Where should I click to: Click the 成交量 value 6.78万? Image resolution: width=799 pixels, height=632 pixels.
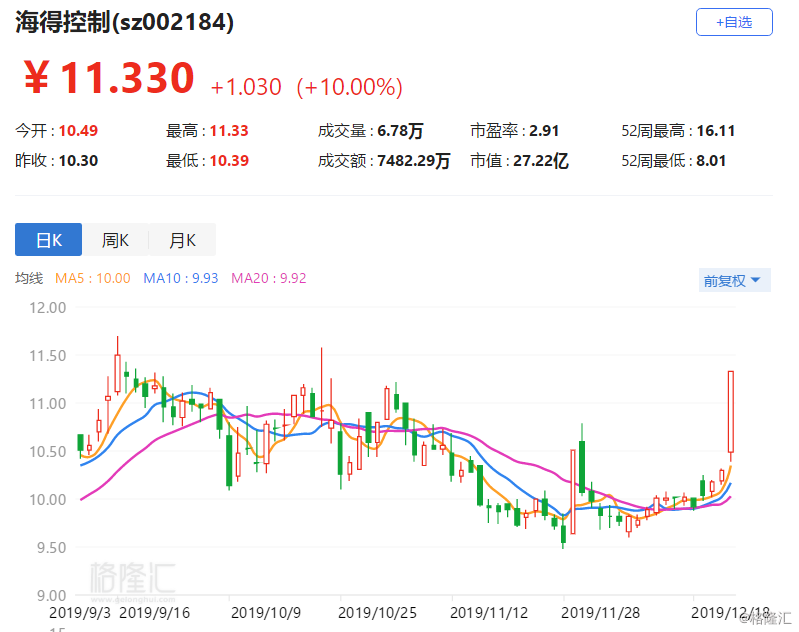click(x=400, y=131)
